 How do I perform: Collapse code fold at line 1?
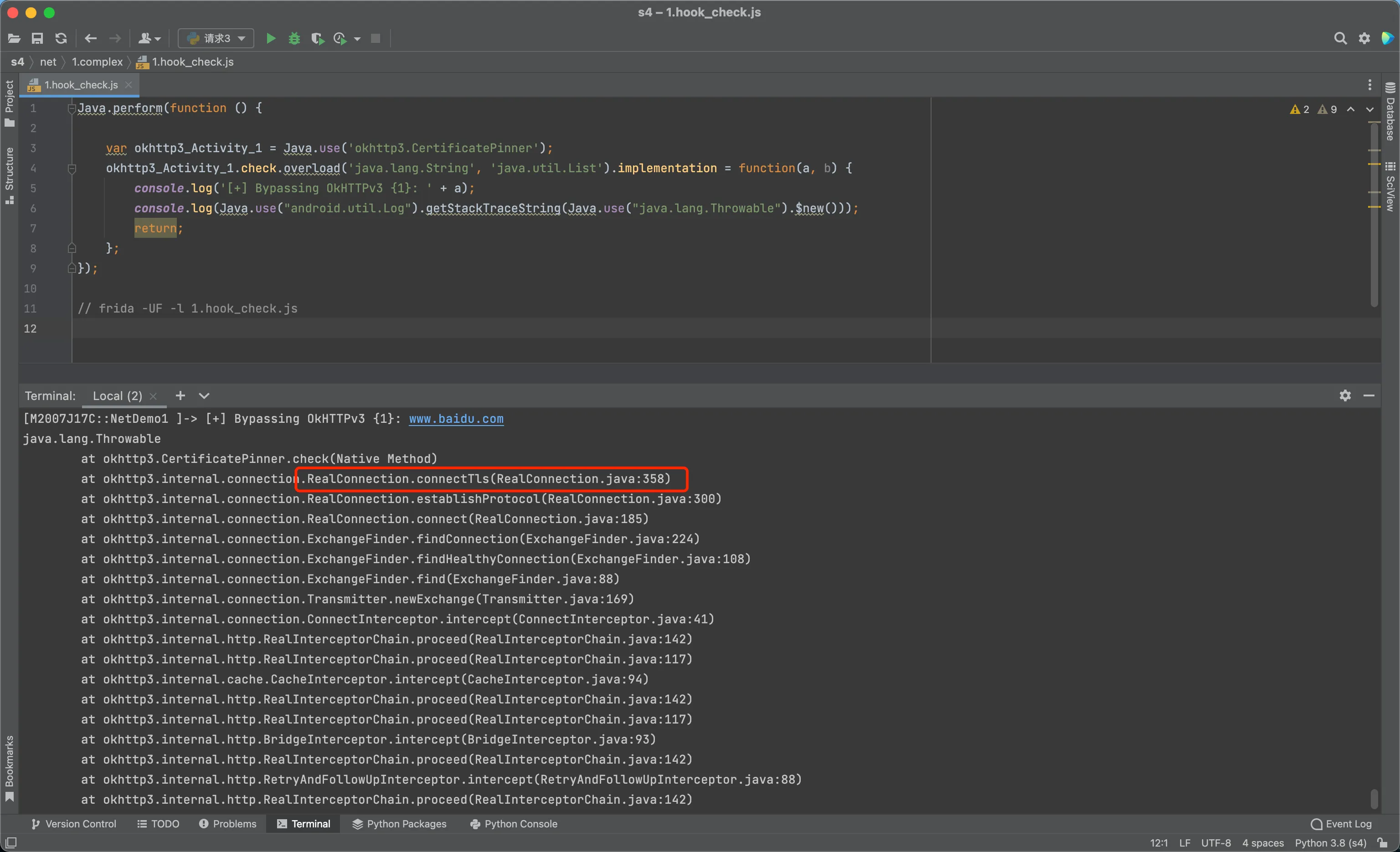pyautogui.click(x=72, y=108)
